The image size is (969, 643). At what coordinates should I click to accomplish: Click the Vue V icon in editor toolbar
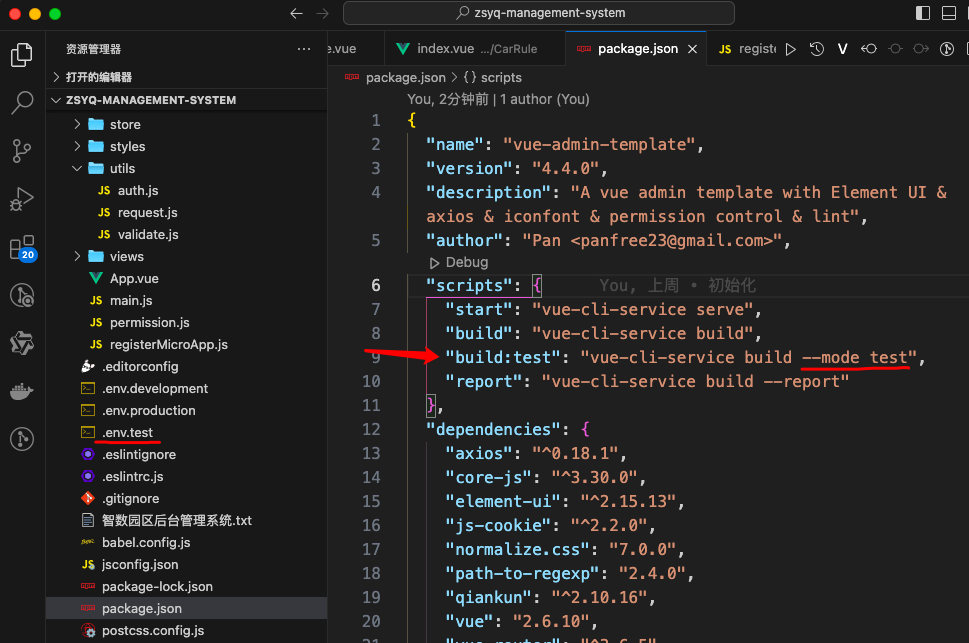842,49
